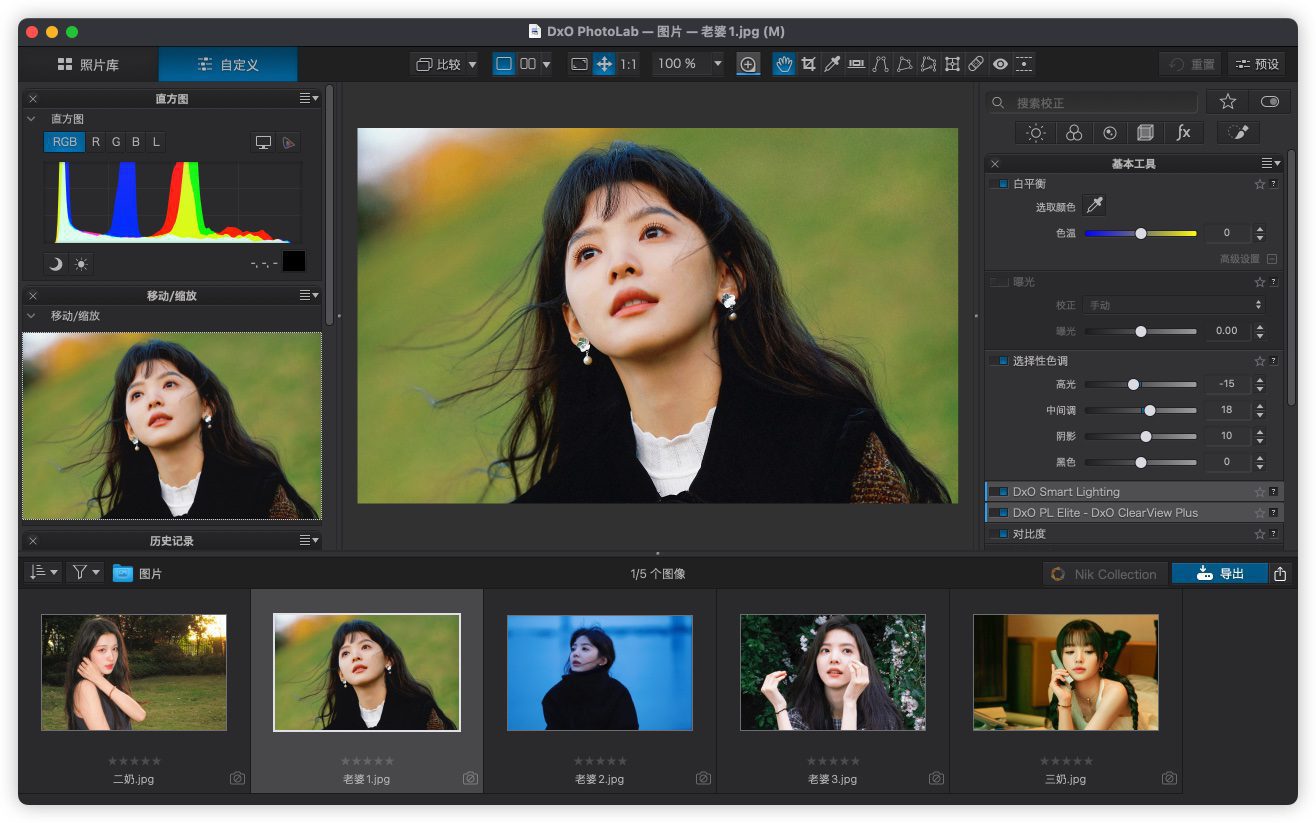
Task: Switch to the 照片库 tab
Action: point(88,64)
